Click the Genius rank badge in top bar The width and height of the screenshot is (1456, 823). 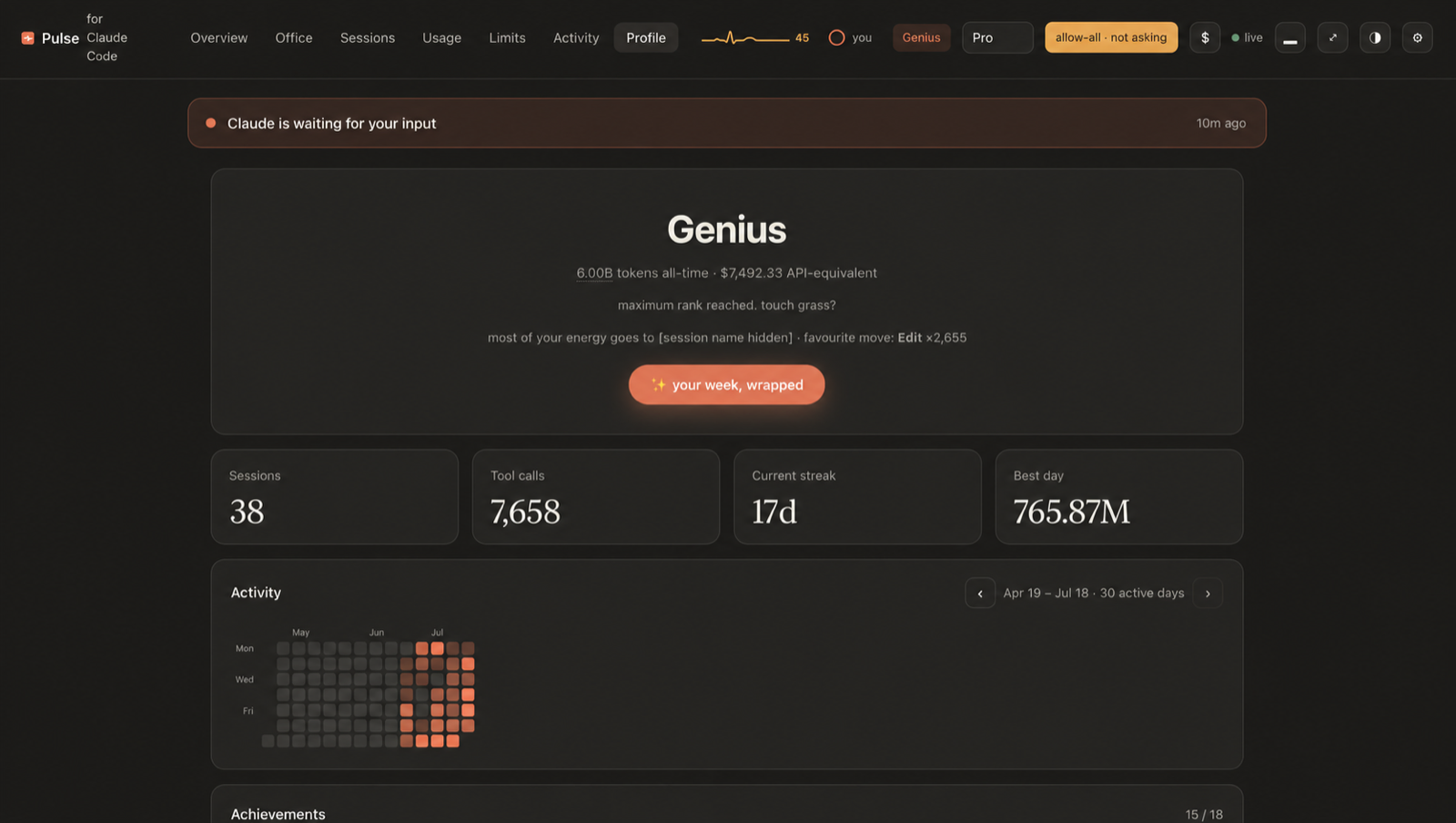tap(921, 37)
